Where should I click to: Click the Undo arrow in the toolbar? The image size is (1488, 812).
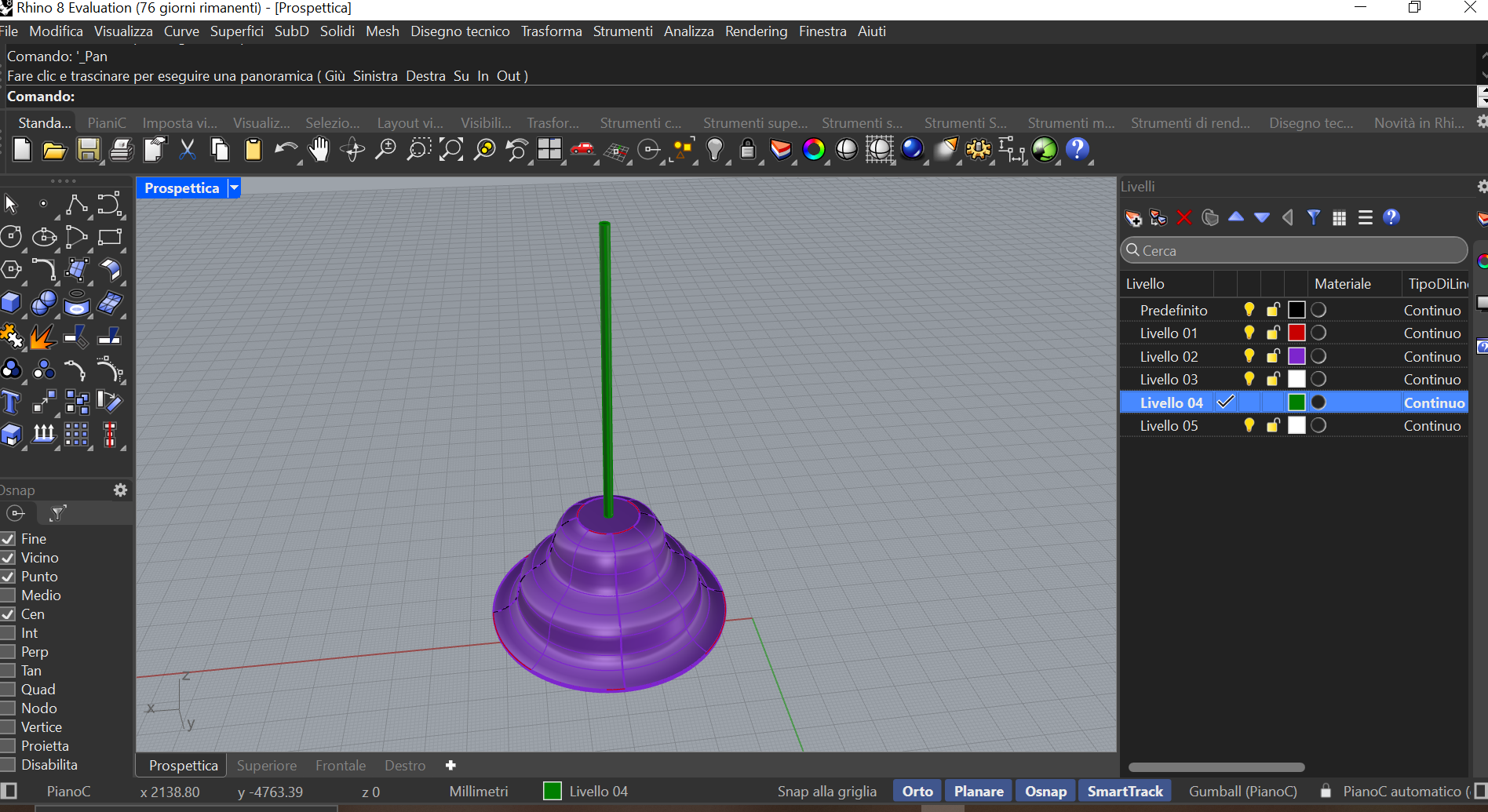[286, 149]
